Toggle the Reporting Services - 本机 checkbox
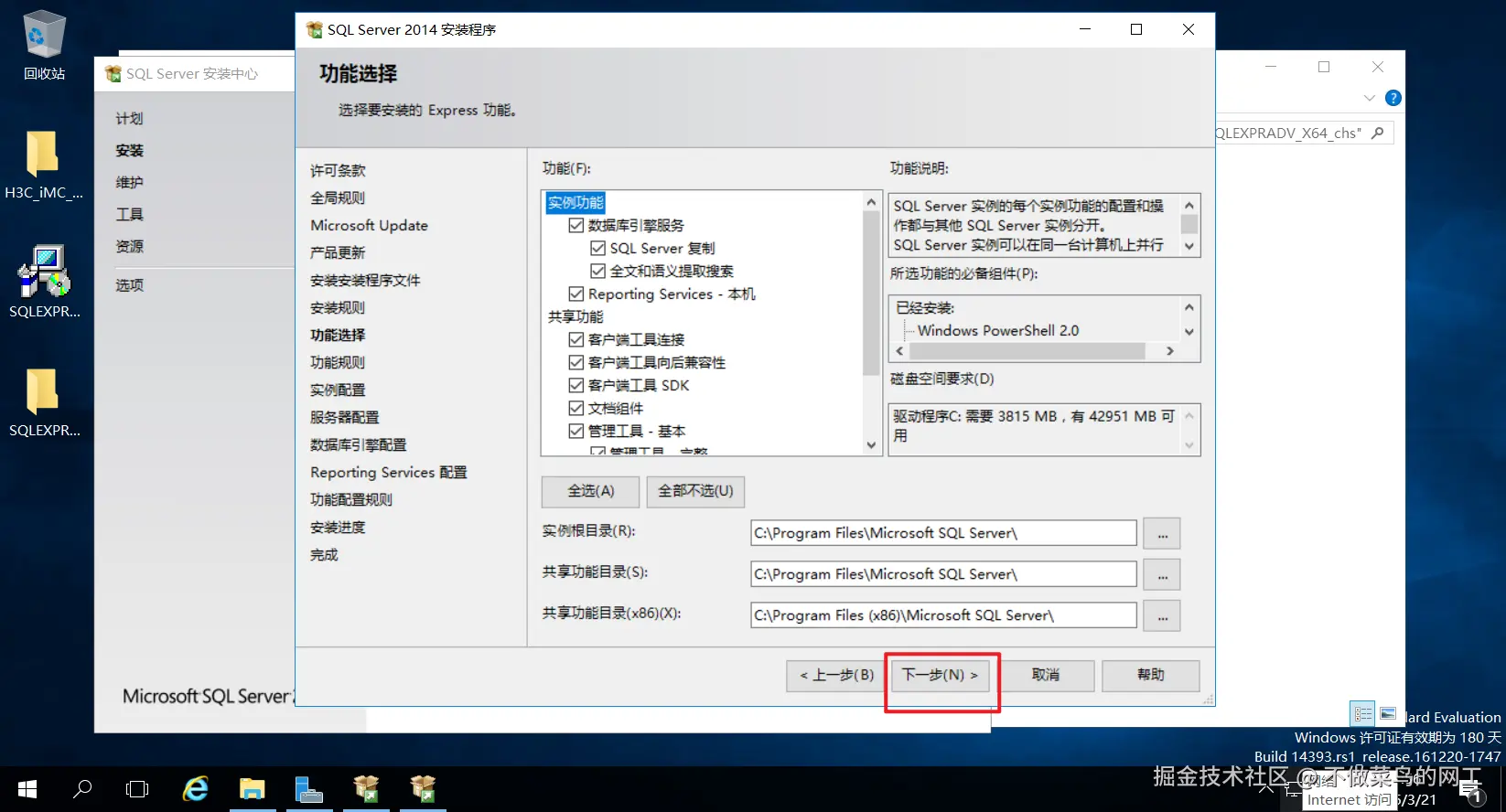The image size is (1506, 812). click(576, 294)
